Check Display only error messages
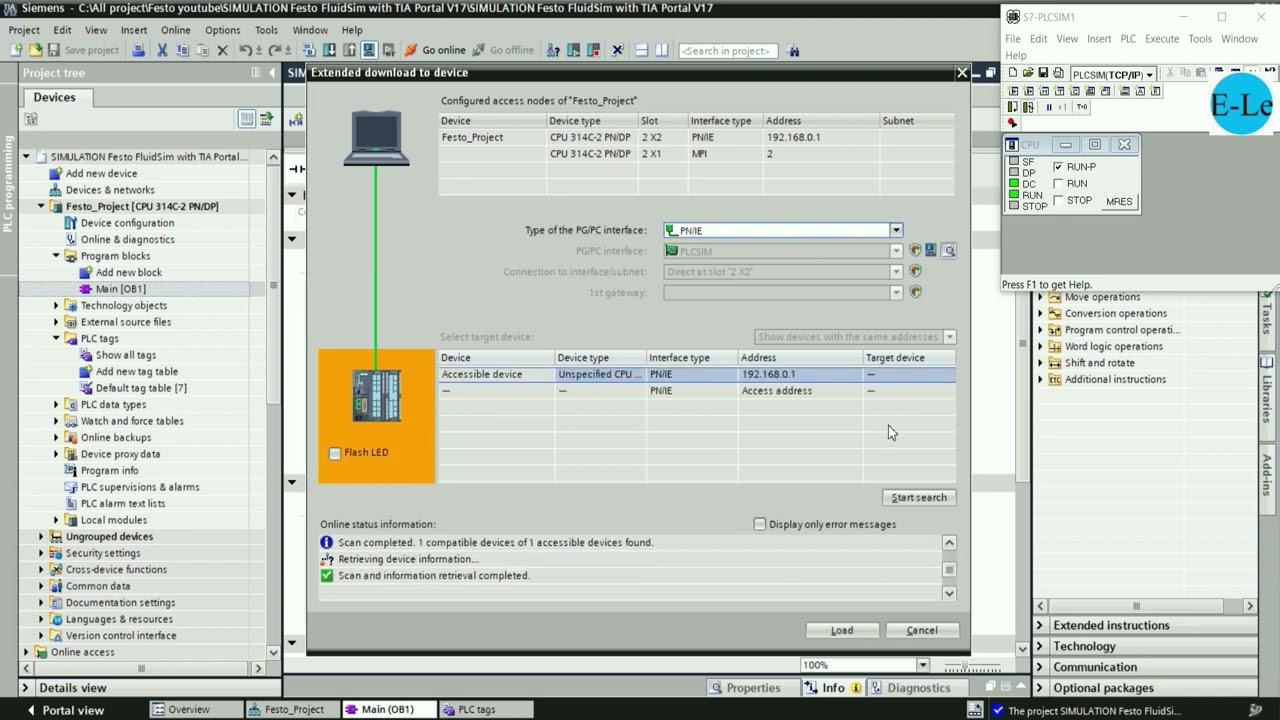 [760, 524]
